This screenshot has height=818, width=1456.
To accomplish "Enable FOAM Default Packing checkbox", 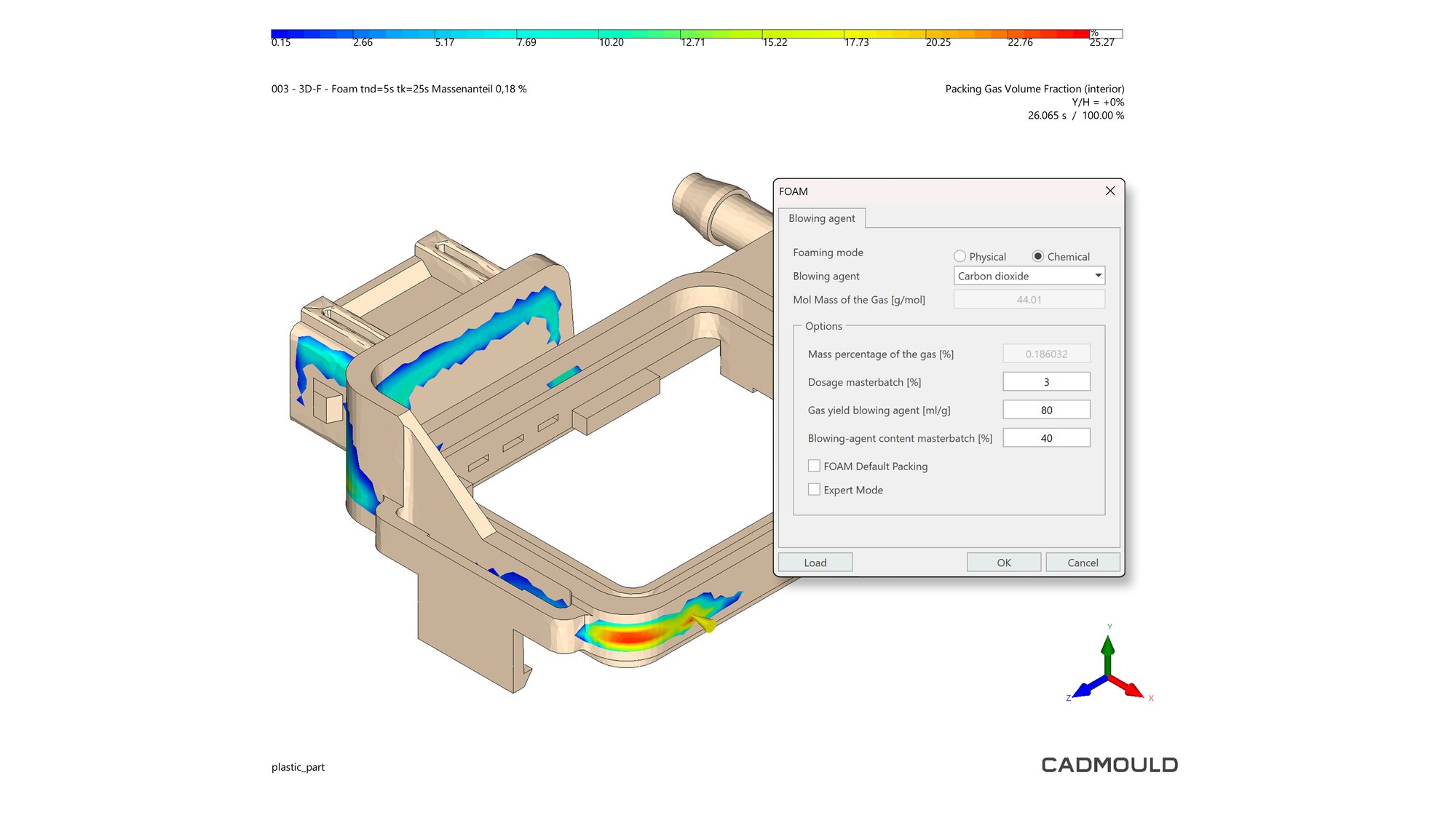I will coord(814,466).
